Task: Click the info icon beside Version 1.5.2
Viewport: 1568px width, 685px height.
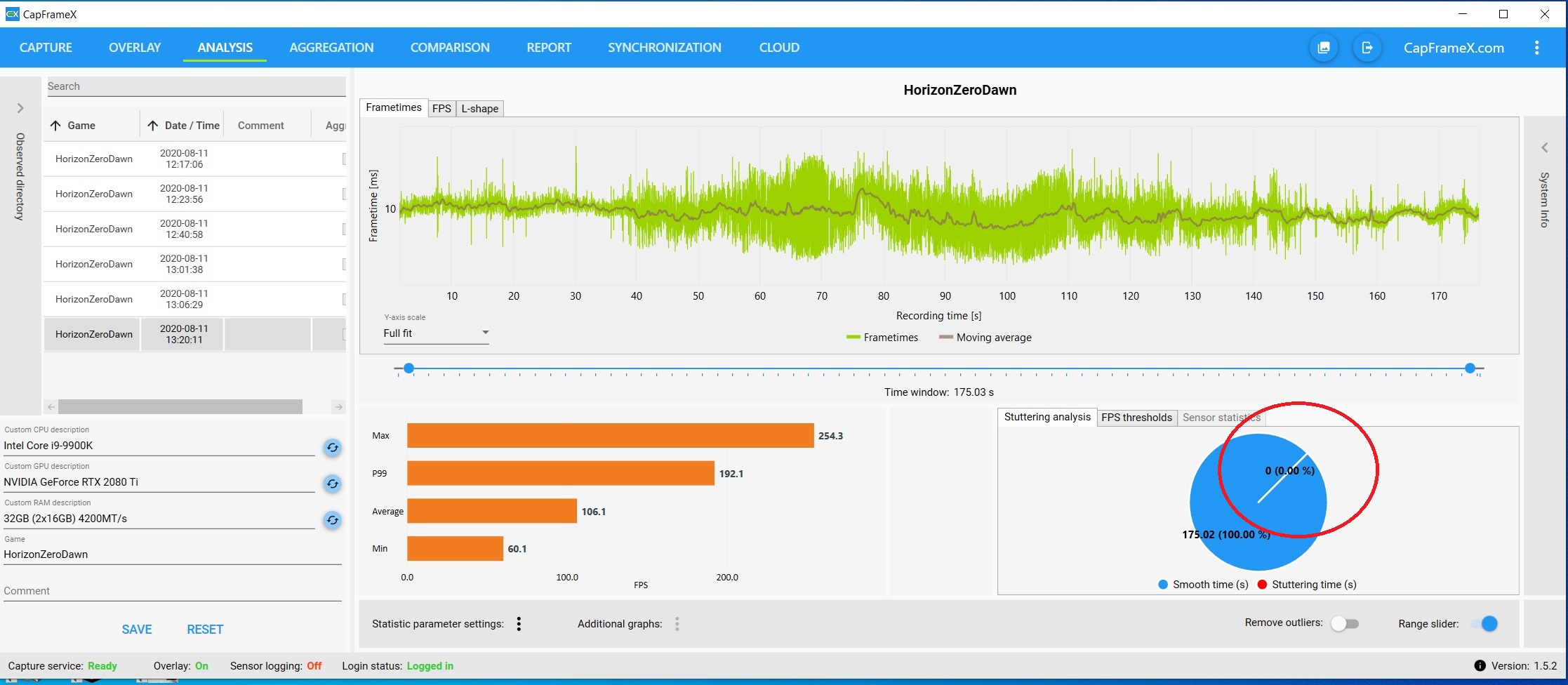Action: [1480, 666]
